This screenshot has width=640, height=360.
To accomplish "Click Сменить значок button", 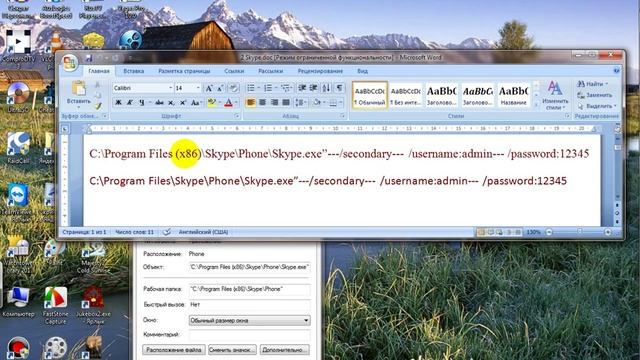I will coord(232,350).
